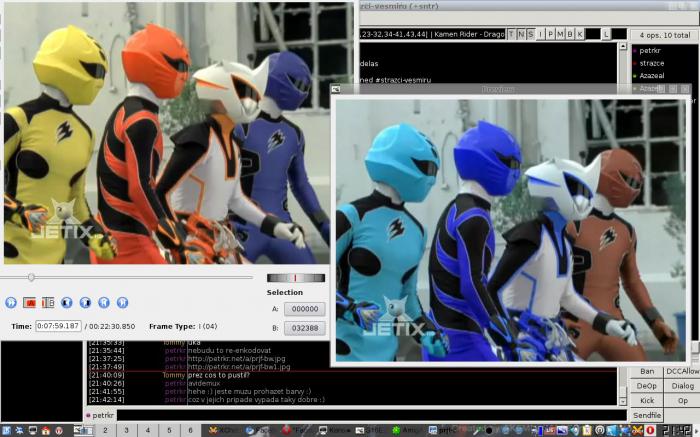The width and height of the screenshot is (700, 437).
Task: Click the Dialog button in XChat
Action: click(683, 386)
